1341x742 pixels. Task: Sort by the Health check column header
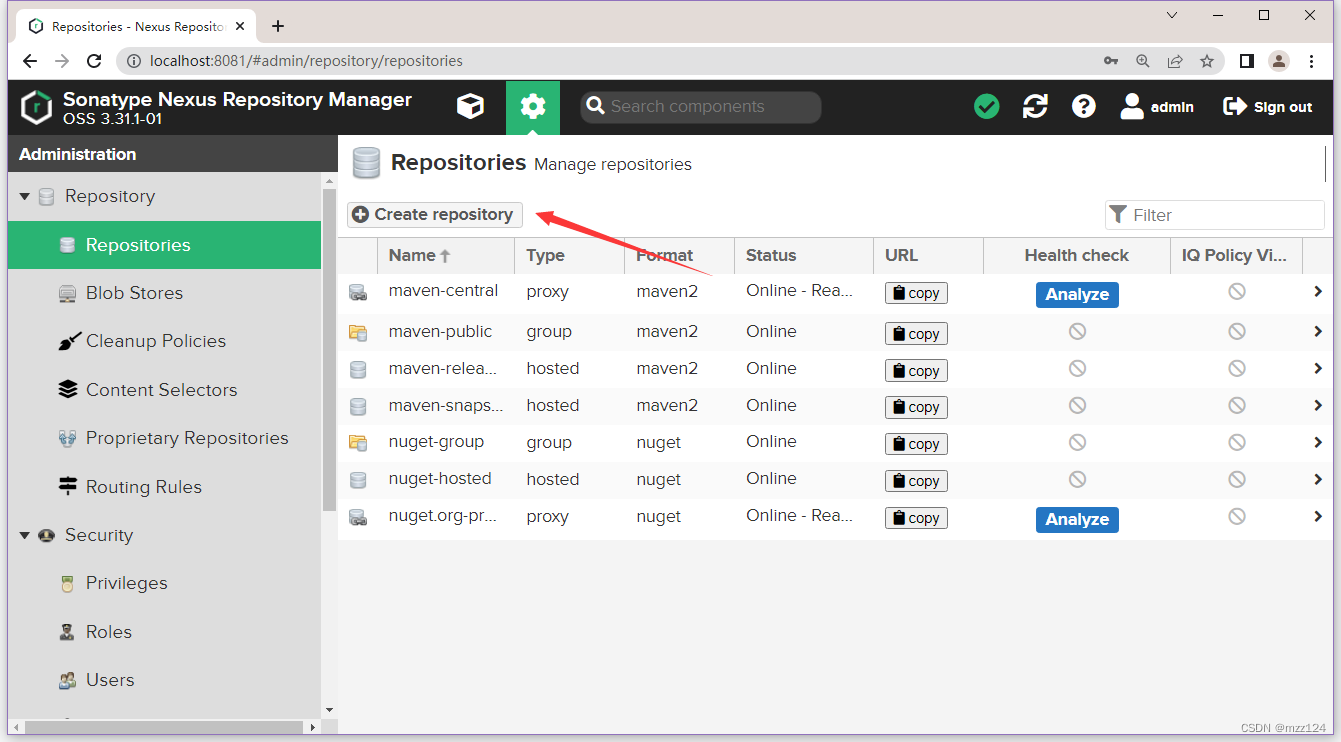click(1077, 255)
